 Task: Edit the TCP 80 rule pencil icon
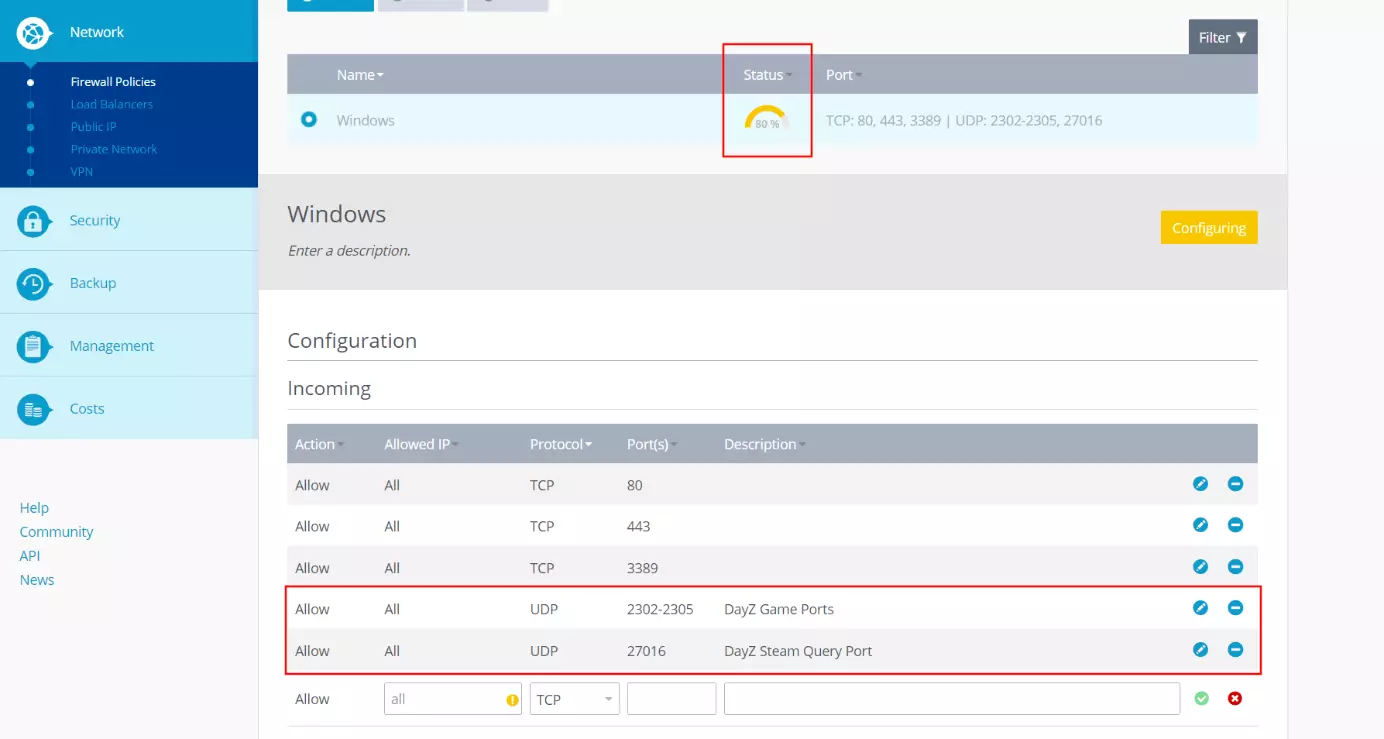coord(1201,484)
